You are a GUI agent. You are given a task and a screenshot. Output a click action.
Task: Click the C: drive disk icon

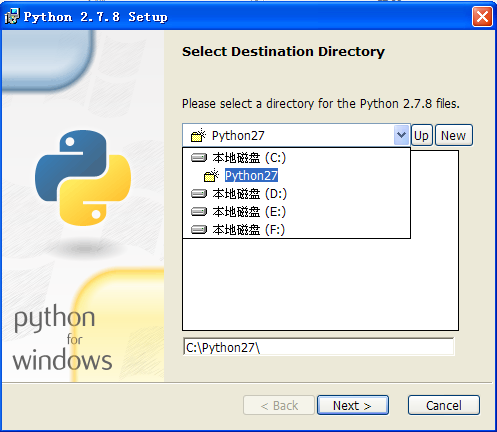click(199, 157)
